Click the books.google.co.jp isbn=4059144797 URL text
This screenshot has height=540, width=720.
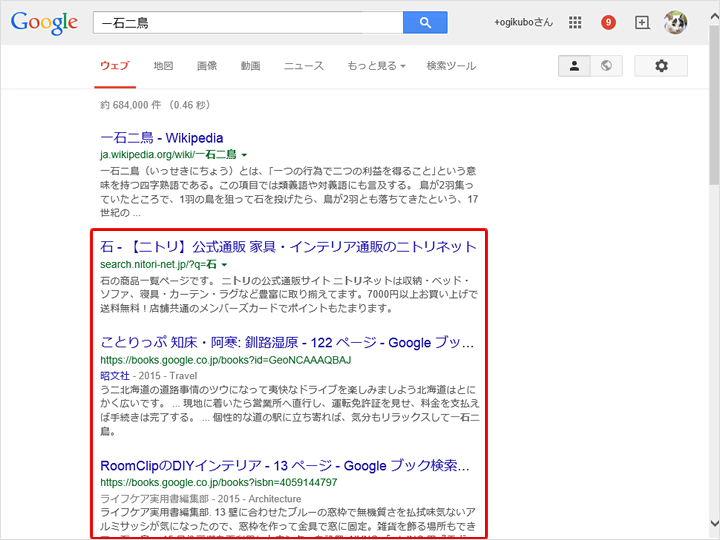pos(219,483)
